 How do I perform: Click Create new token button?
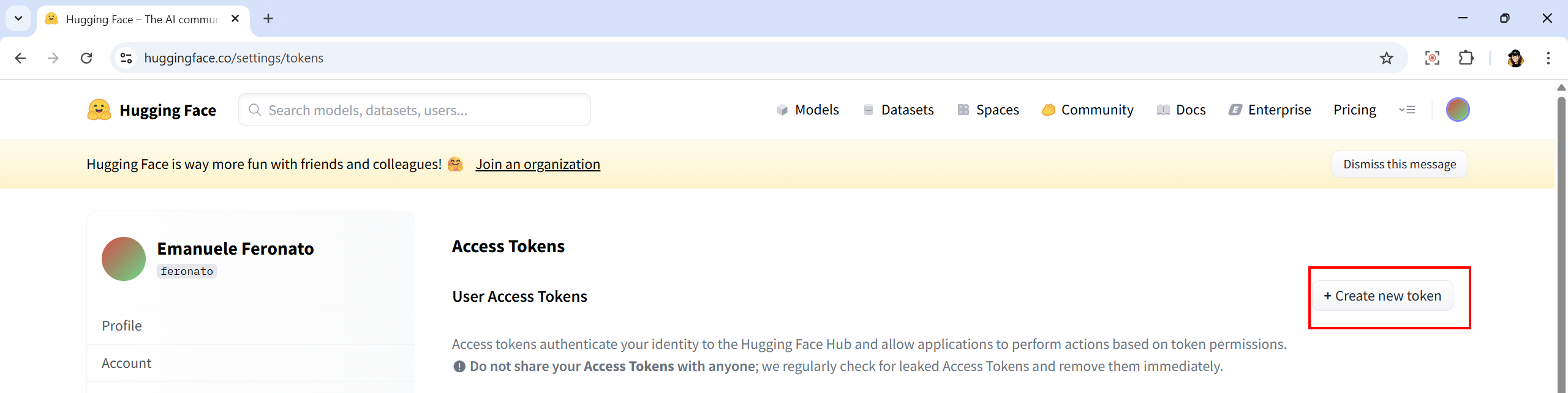pyautogui.click(x=1382, y=296)
